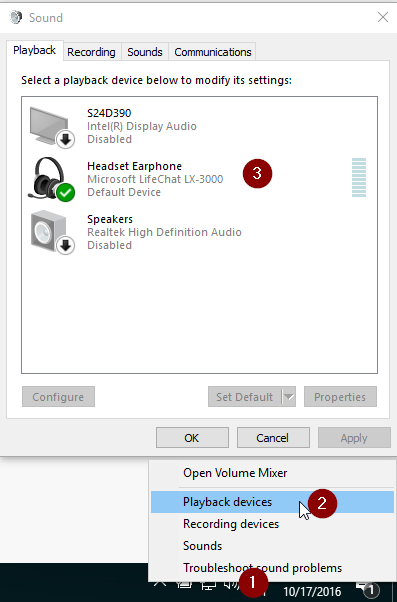Click Disabled status under Speakers
Viewport: 397px width, 602px height.
click(x=109, y=245)
